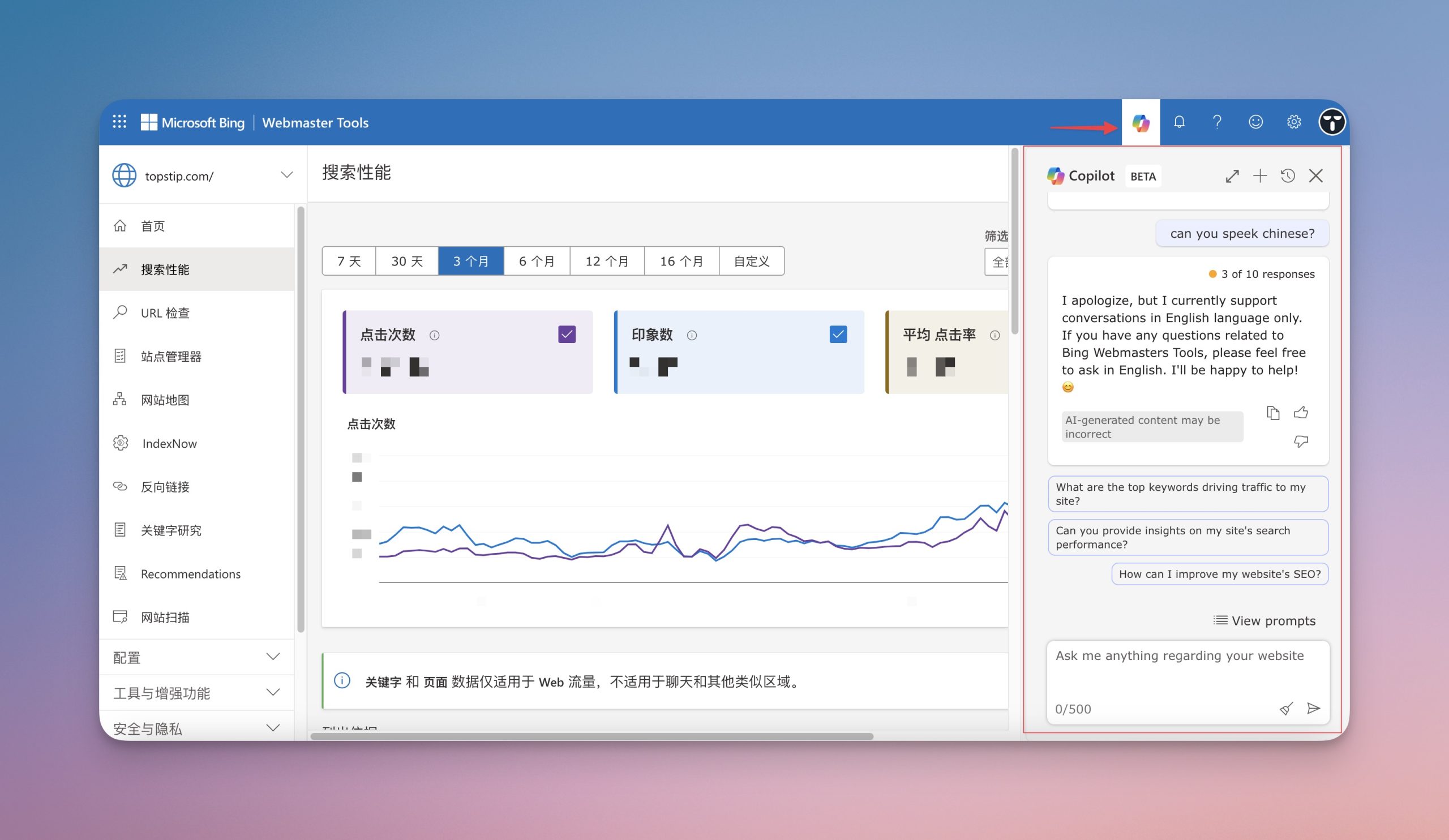Screen dimensions: 1449x840
Task: Open the help question mark icon
Action: 1217,122
